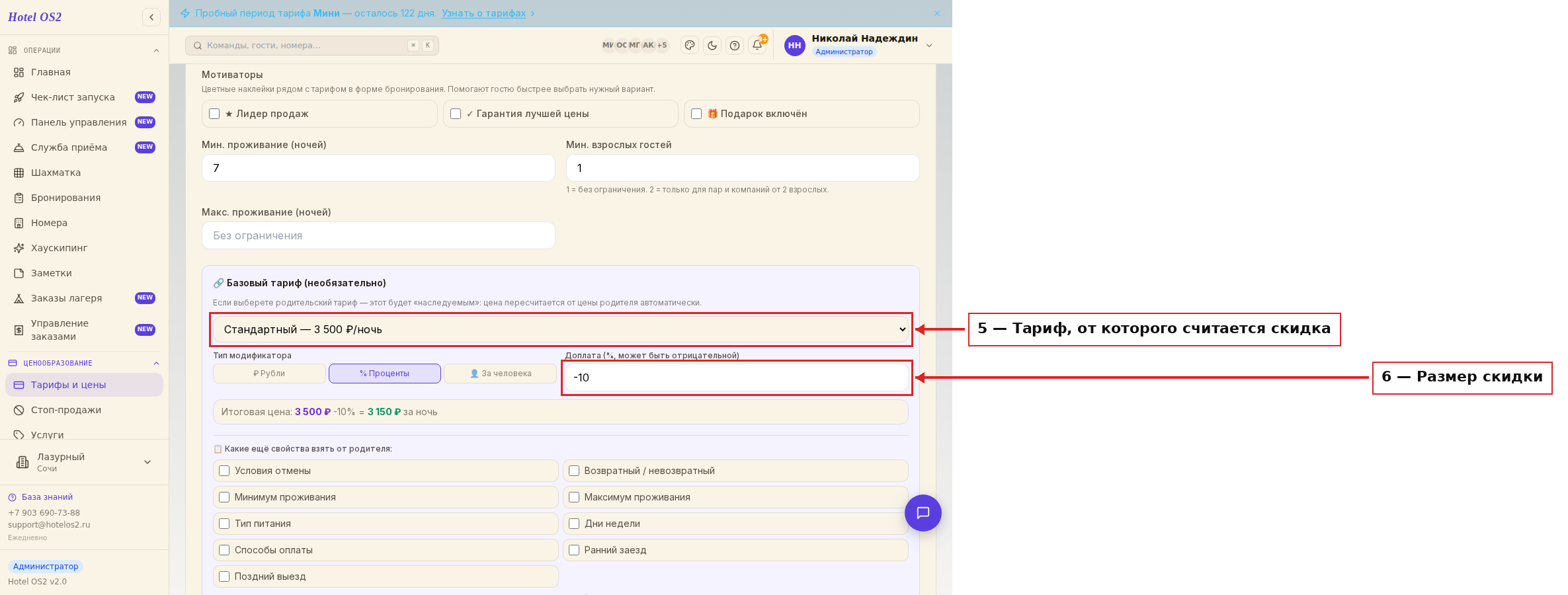Open the base tariff Стандартный dropdown
The width and height of the screenshot is (1568, 595).
click(561, 329)
